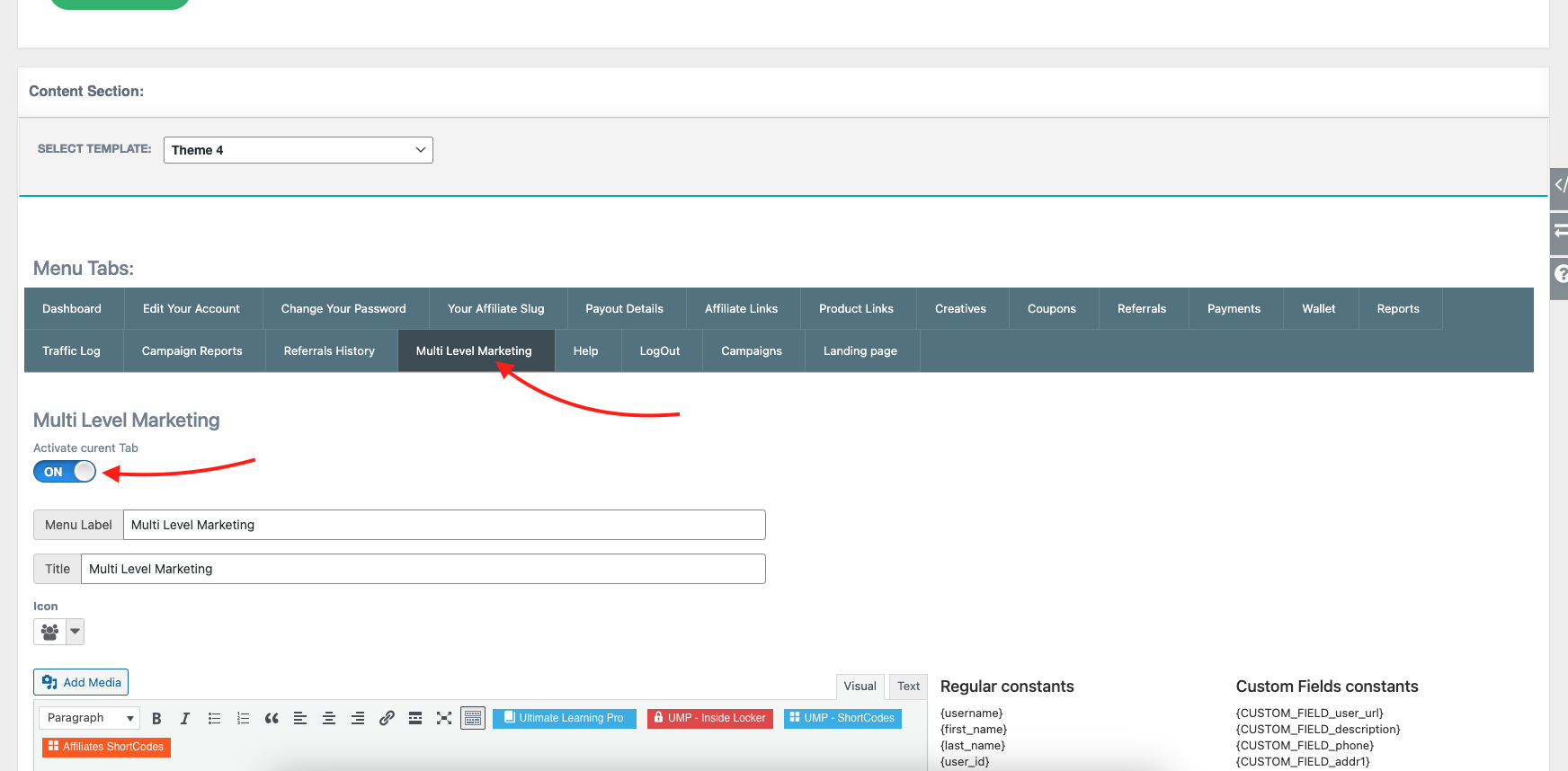The image size is (1568, 771).
Task: Open the Dashboard menu tab
Action: 72,309
